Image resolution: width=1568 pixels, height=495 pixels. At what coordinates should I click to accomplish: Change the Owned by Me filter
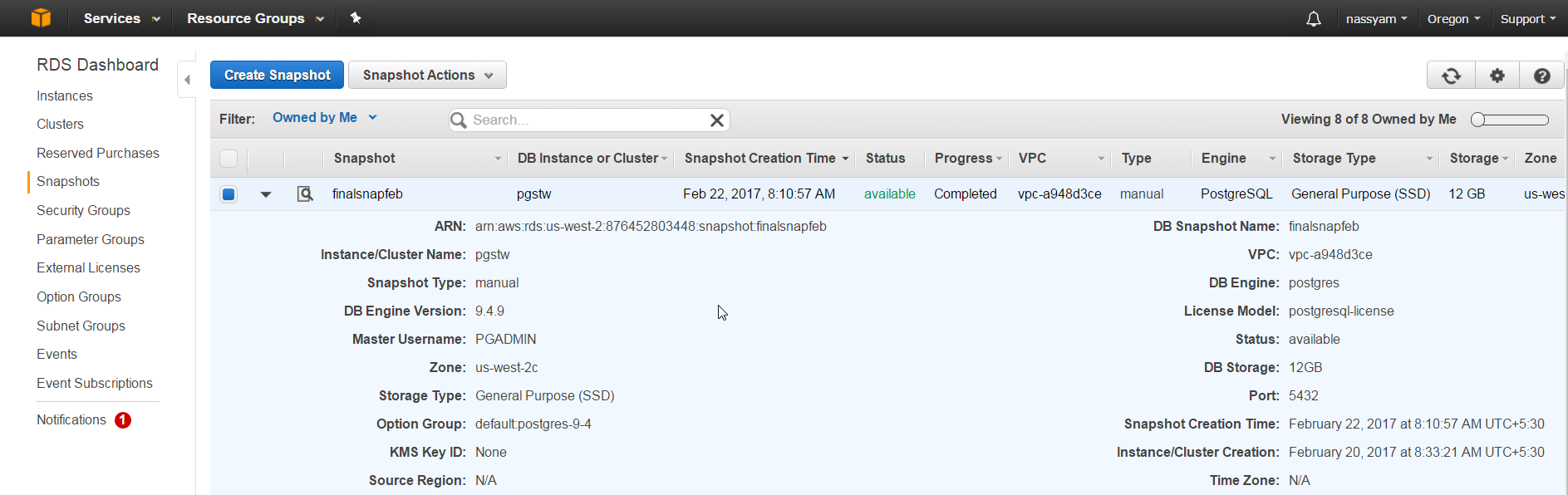pos(325,118)
